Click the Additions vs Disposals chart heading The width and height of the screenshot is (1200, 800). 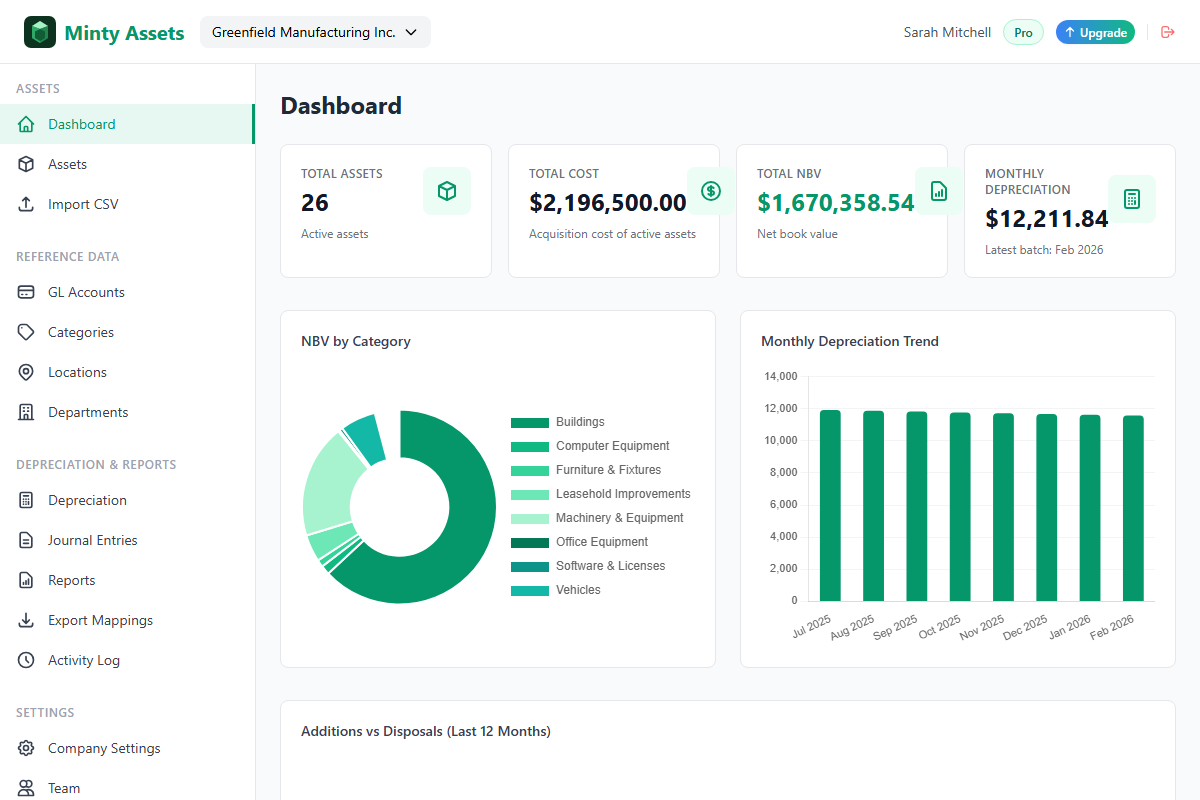pyautogui.click(x=426, y=731)
